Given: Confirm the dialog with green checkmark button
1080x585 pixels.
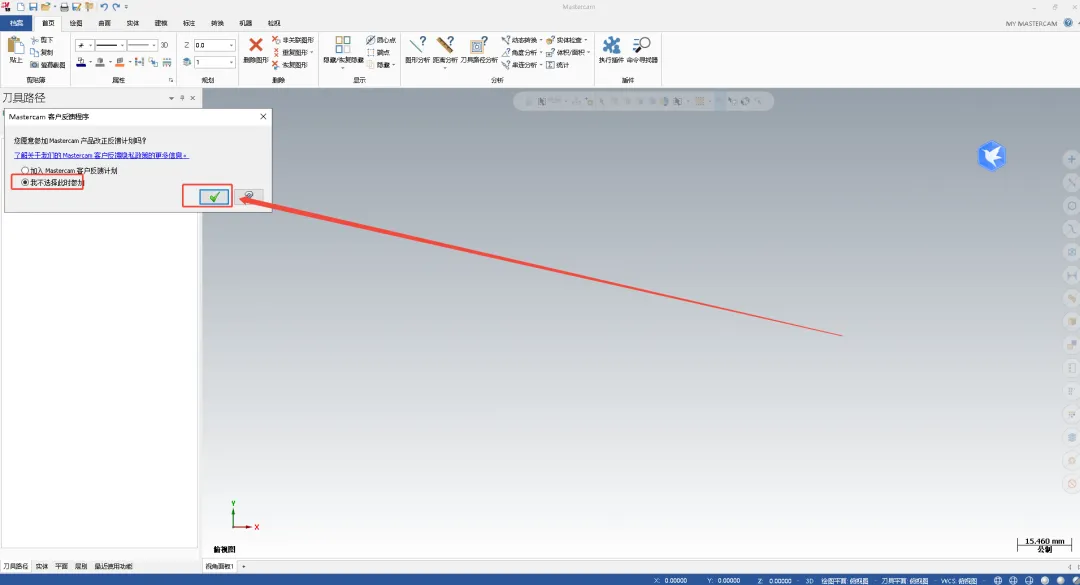Looking at the screenshot, I should click(214, 197).
